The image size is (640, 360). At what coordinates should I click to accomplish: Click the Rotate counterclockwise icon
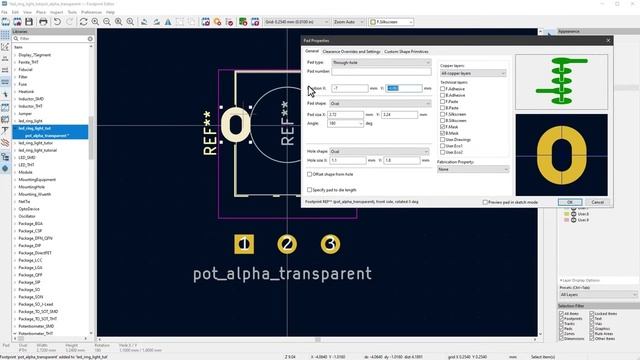coord(144,22)
